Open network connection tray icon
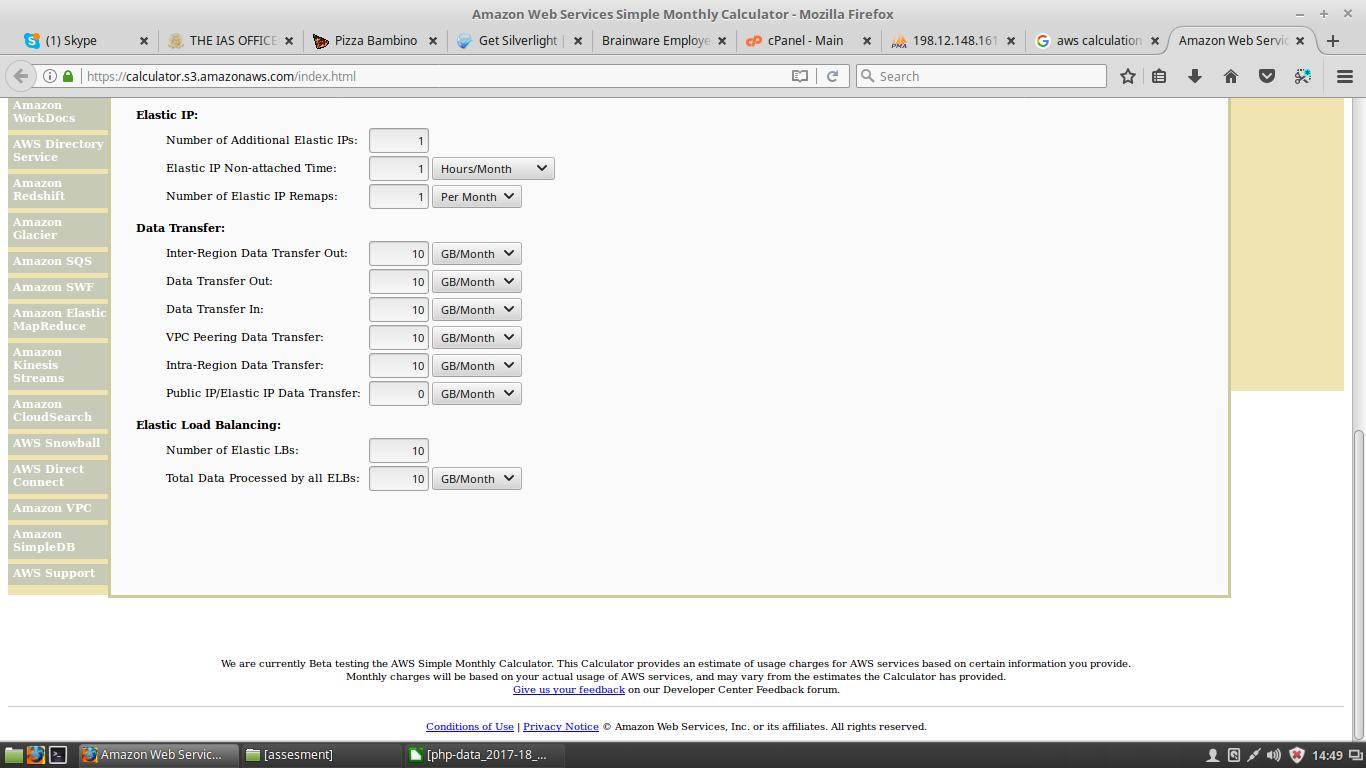Viewport: 1366px width, 768px height. tap(1254, 755)
